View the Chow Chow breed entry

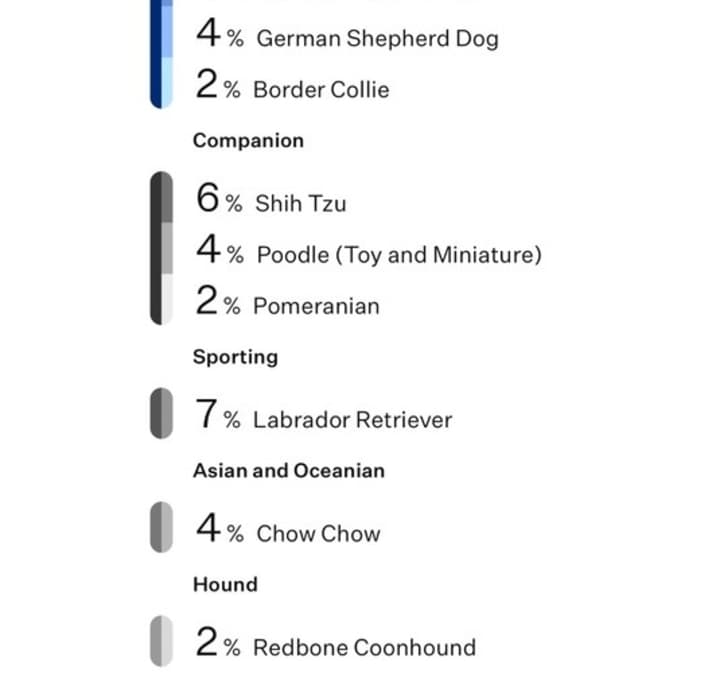pos(288,529)
